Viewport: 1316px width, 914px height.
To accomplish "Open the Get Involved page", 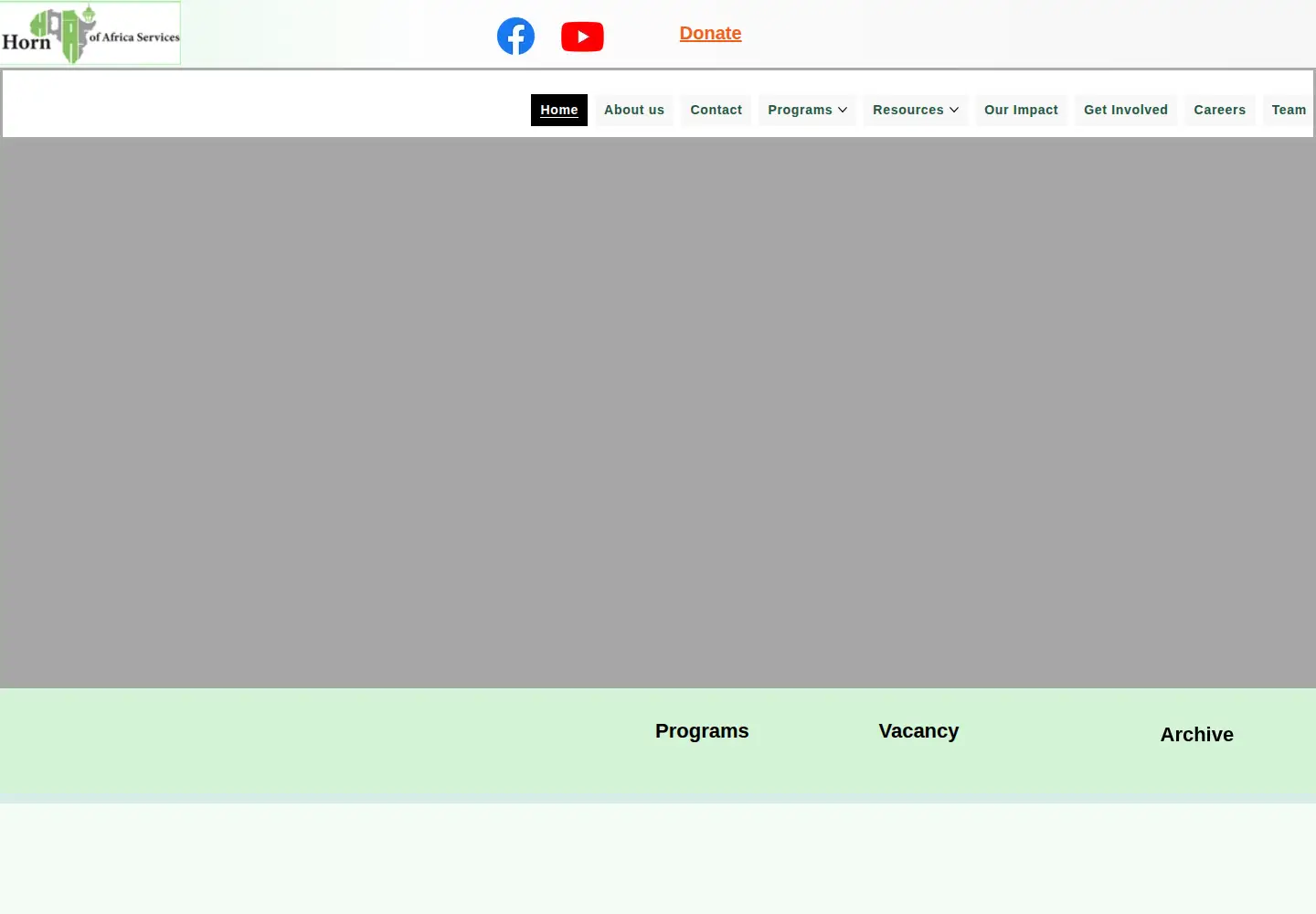I will 1126,110.
